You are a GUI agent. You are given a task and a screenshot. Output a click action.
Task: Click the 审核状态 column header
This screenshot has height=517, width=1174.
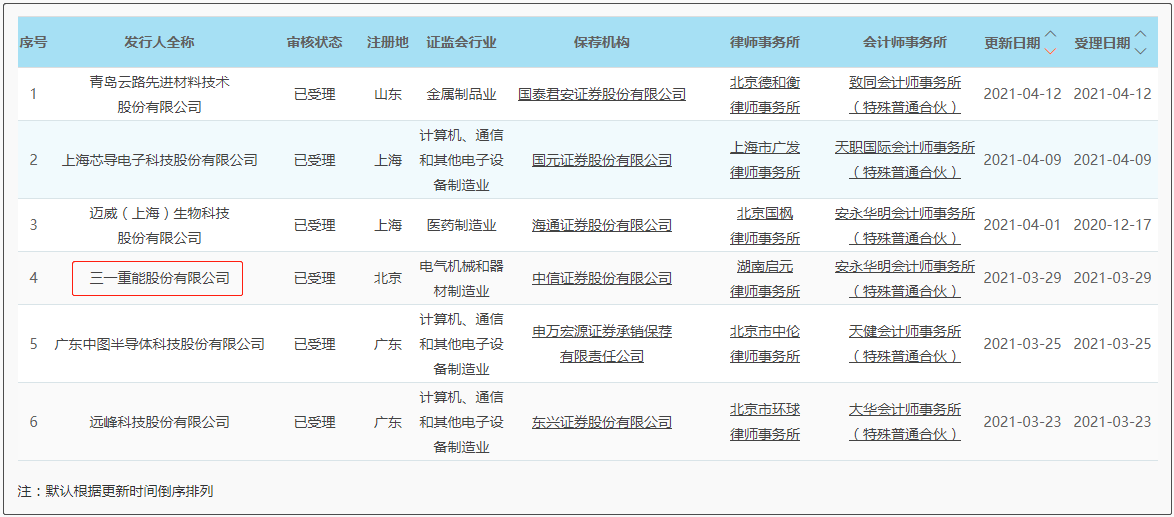314,43
